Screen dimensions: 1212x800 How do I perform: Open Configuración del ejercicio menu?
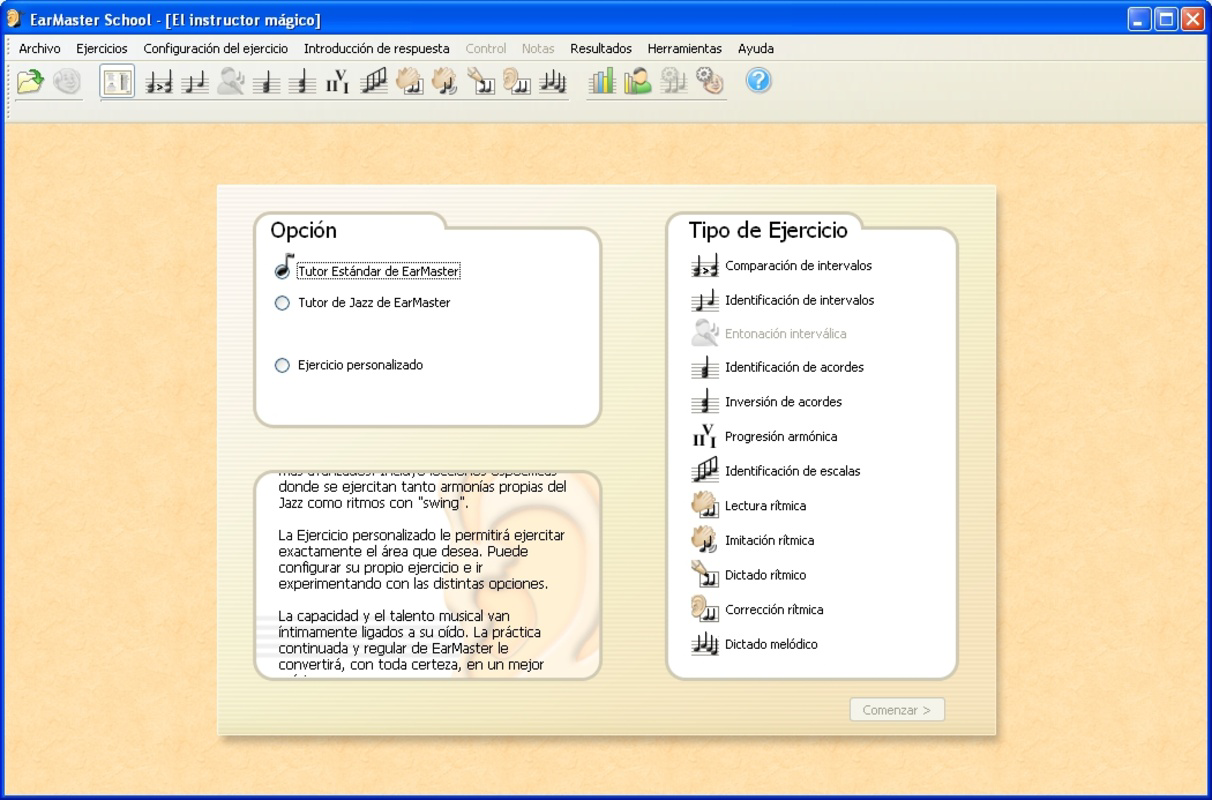pos(216,48)
